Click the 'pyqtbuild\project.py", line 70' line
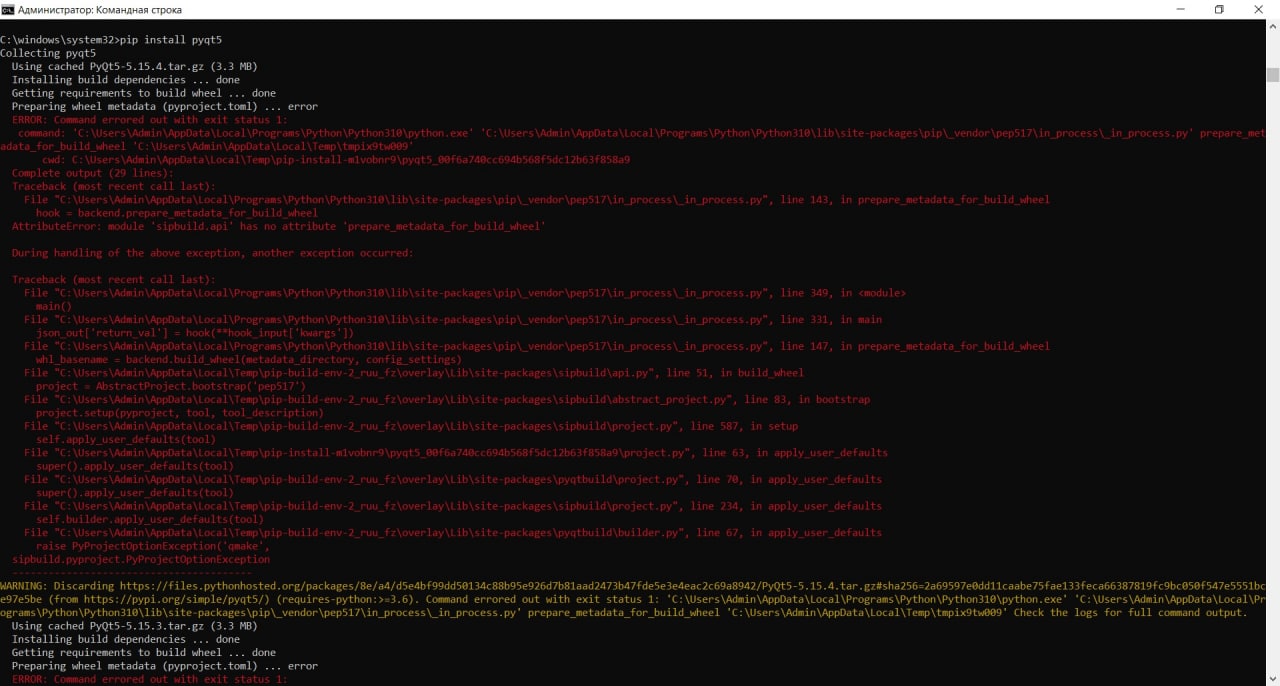This screenshot has height=686, width=1280. tap(453, 479)
